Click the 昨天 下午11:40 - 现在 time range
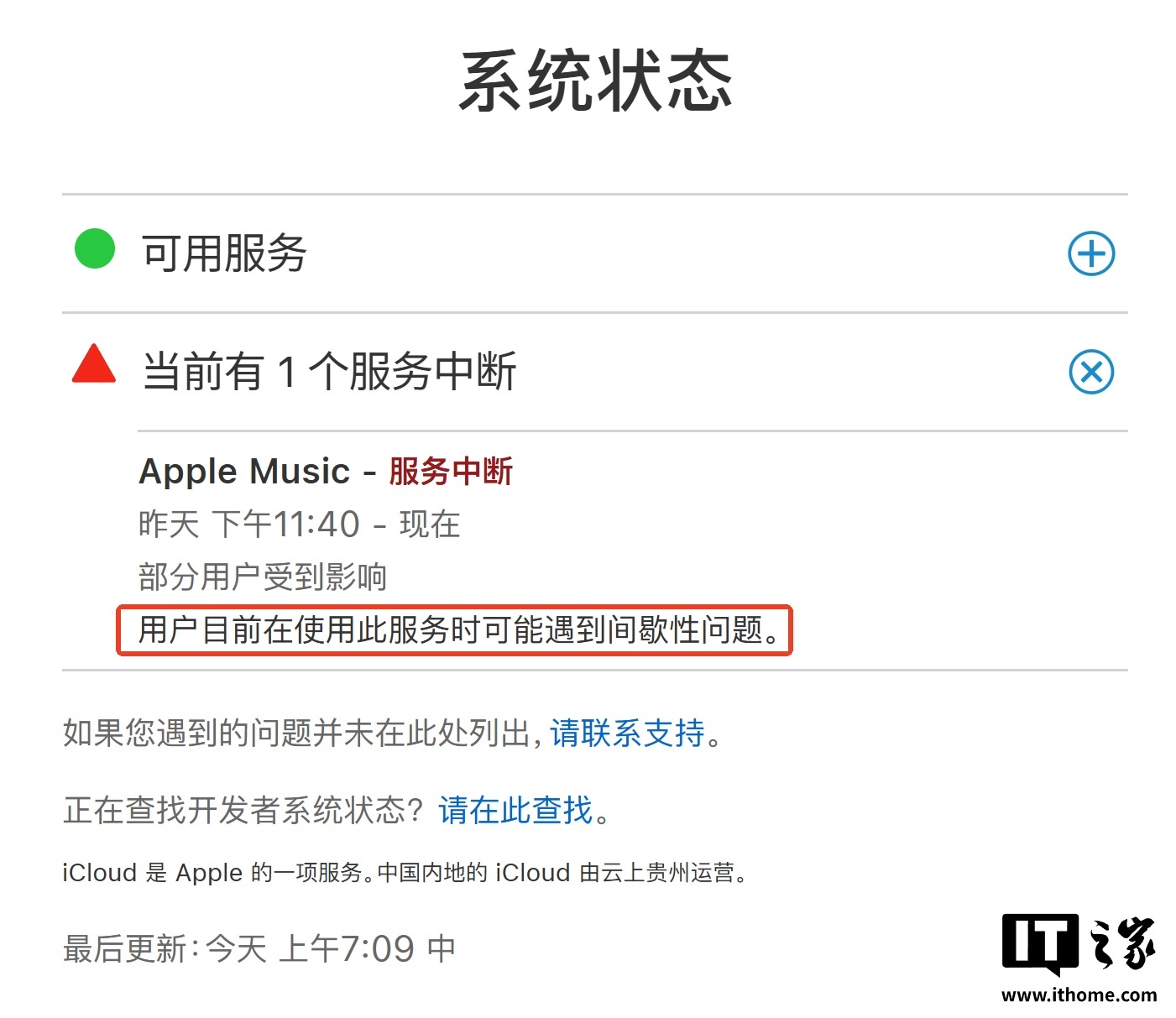The image size is (1176, 1018). click(300, 525)
